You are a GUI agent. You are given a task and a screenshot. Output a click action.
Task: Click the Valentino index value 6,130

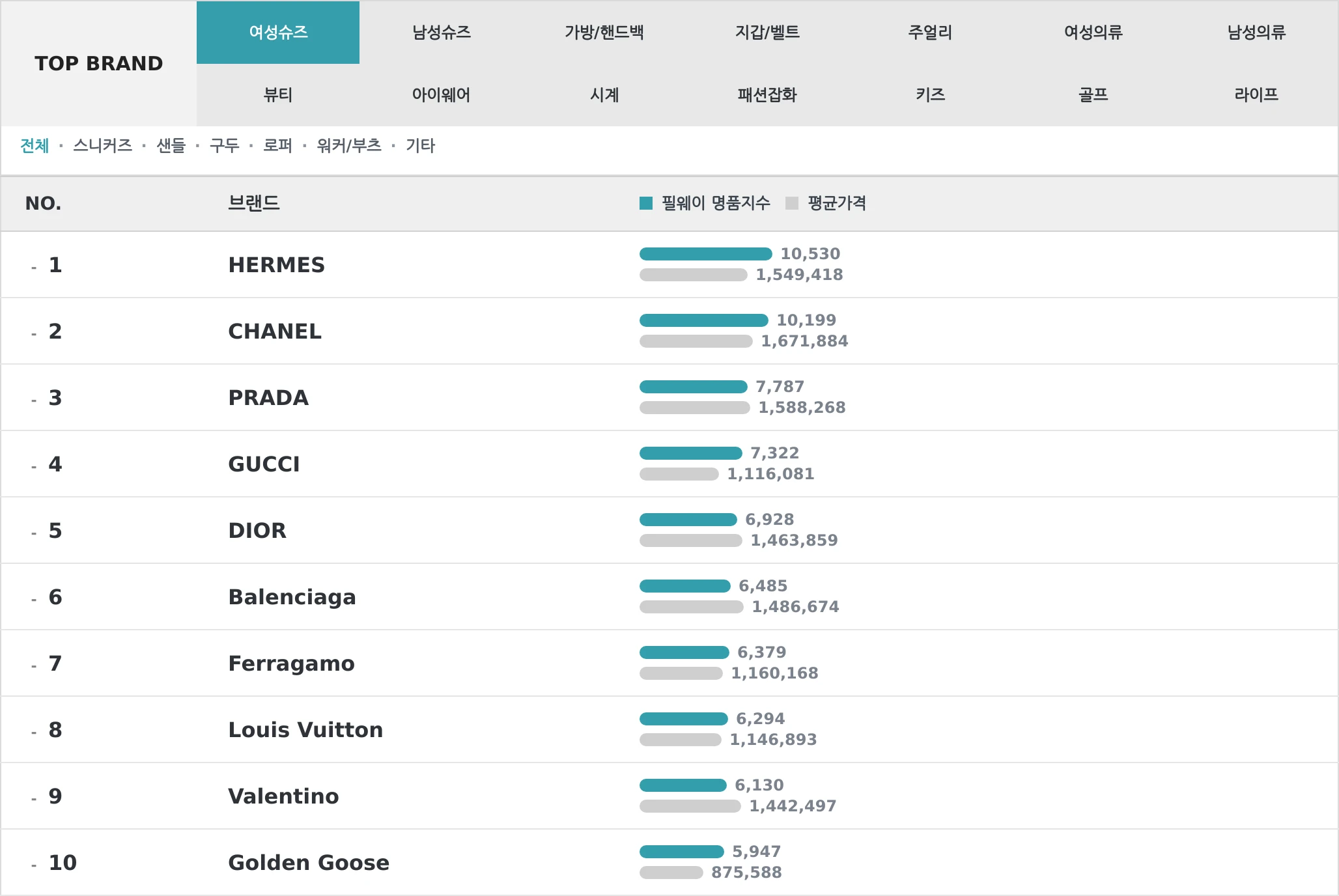759,785
